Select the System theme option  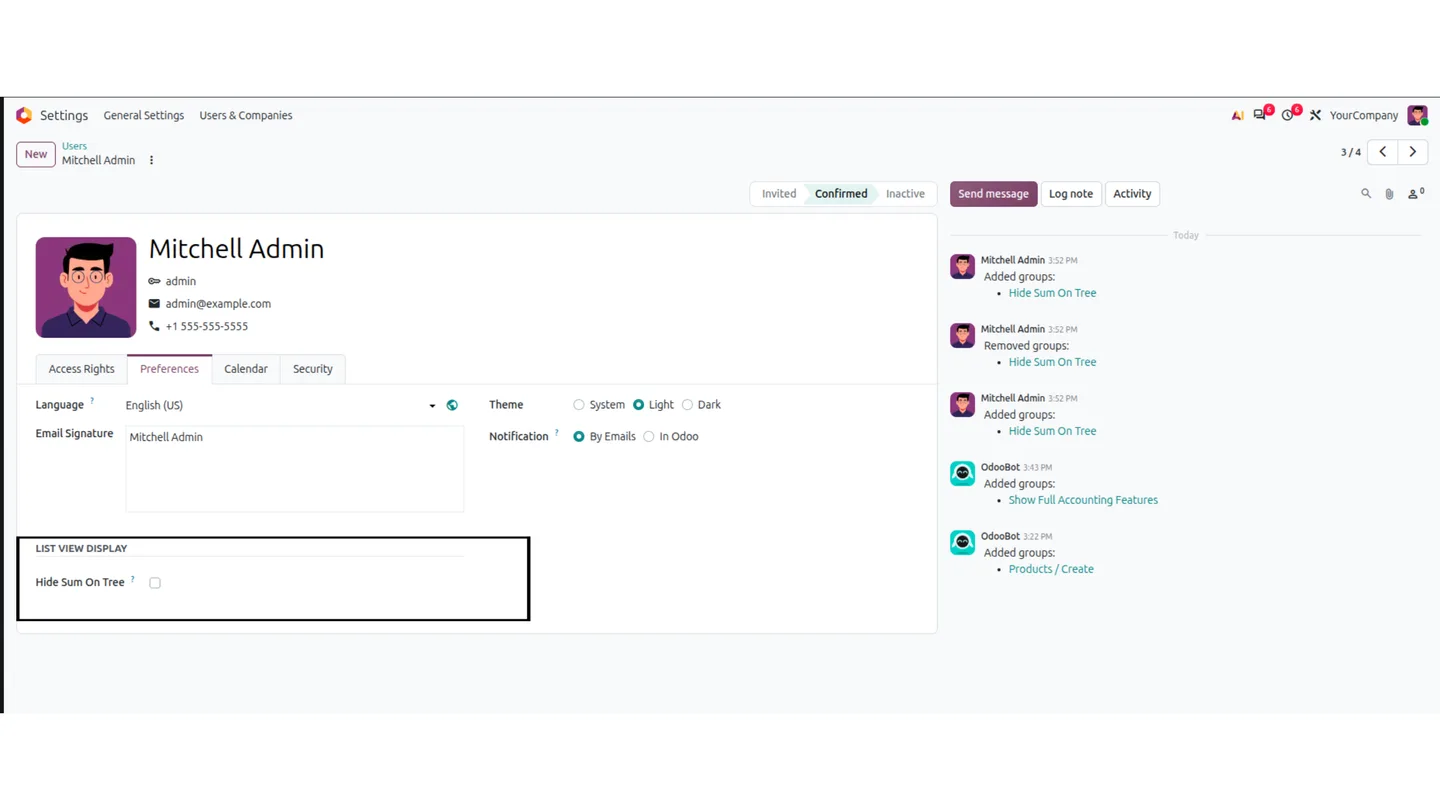[x=579, y=405]
